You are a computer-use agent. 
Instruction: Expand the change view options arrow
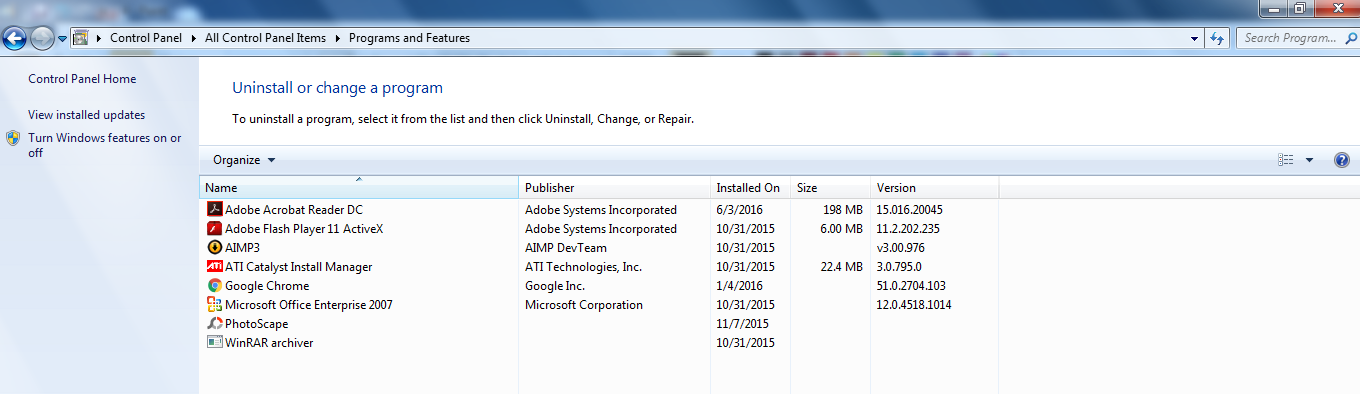[1309, 160]
